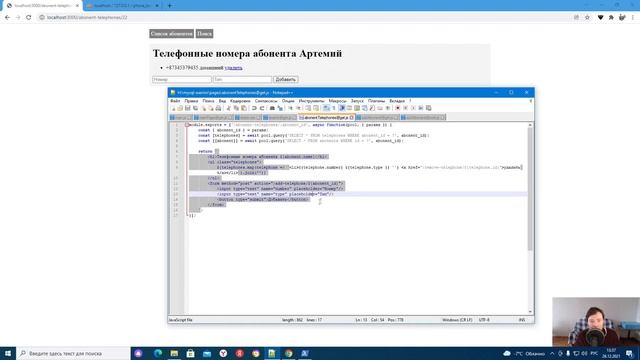The width and height of the screenshot is (640, 360).
Task: Close the abonentTelephones@get.js tab
Action: 351,118
